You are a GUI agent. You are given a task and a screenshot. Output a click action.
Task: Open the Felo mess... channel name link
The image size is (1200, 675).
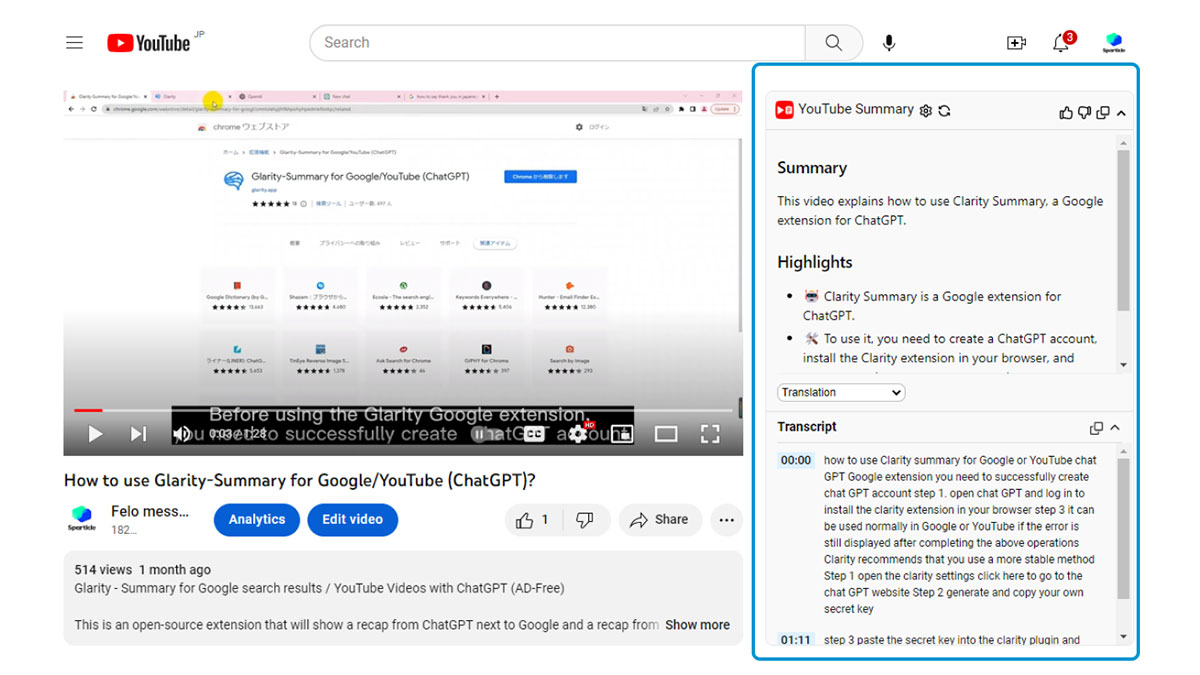click(150, 511)
